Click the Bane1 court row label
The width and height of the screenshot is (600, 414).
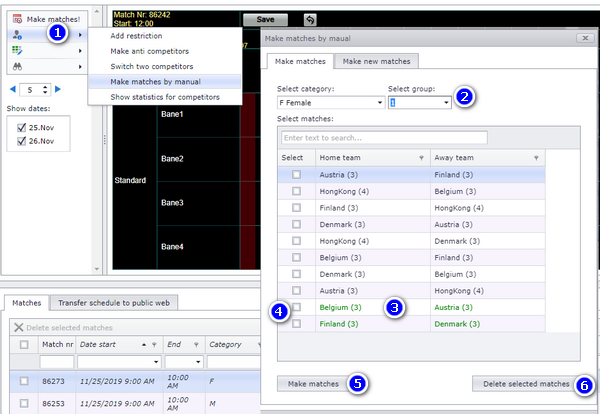pyautogui.click(x=172, y=114)
